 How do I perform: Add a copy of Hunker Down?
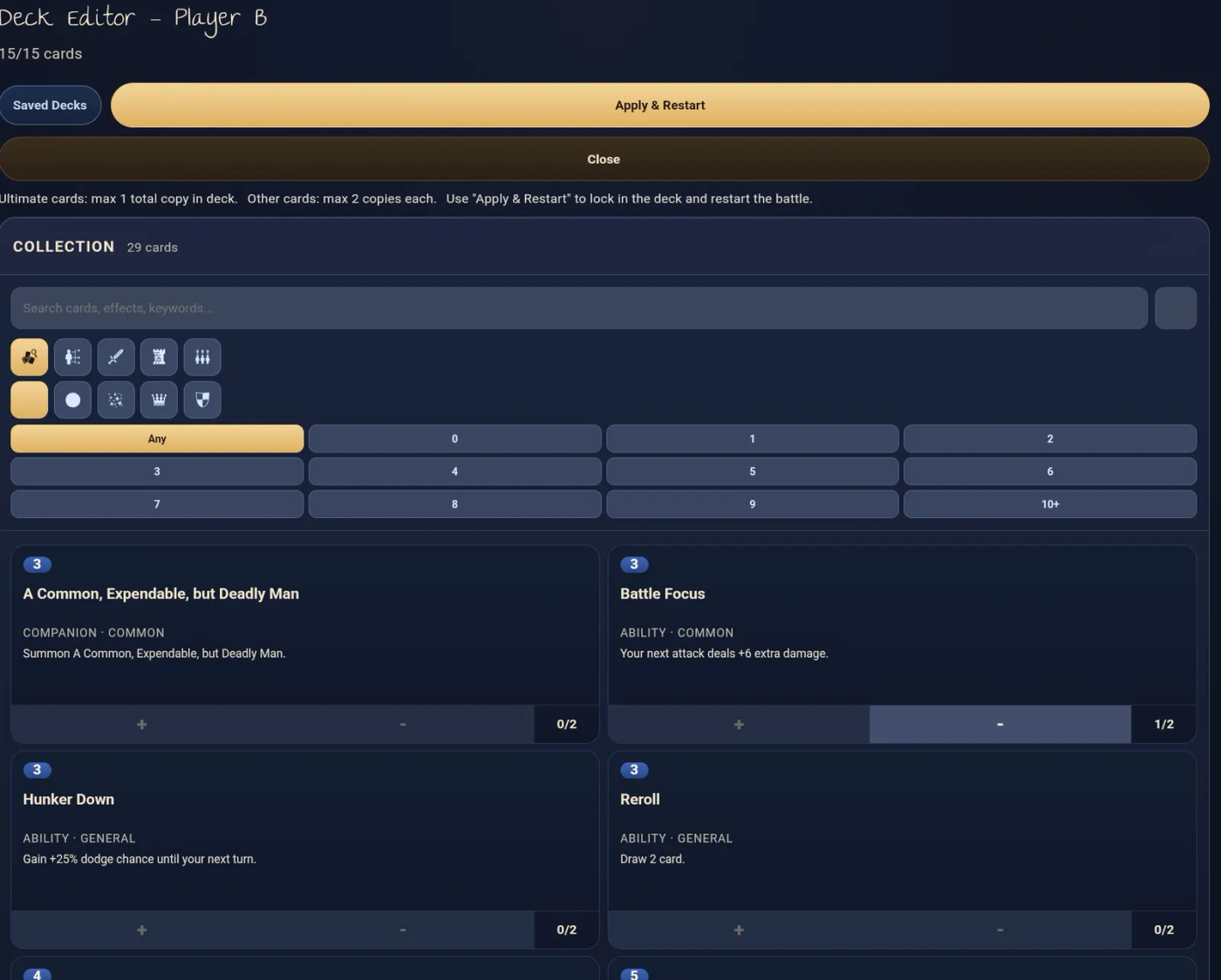click(x=141, y=929)
